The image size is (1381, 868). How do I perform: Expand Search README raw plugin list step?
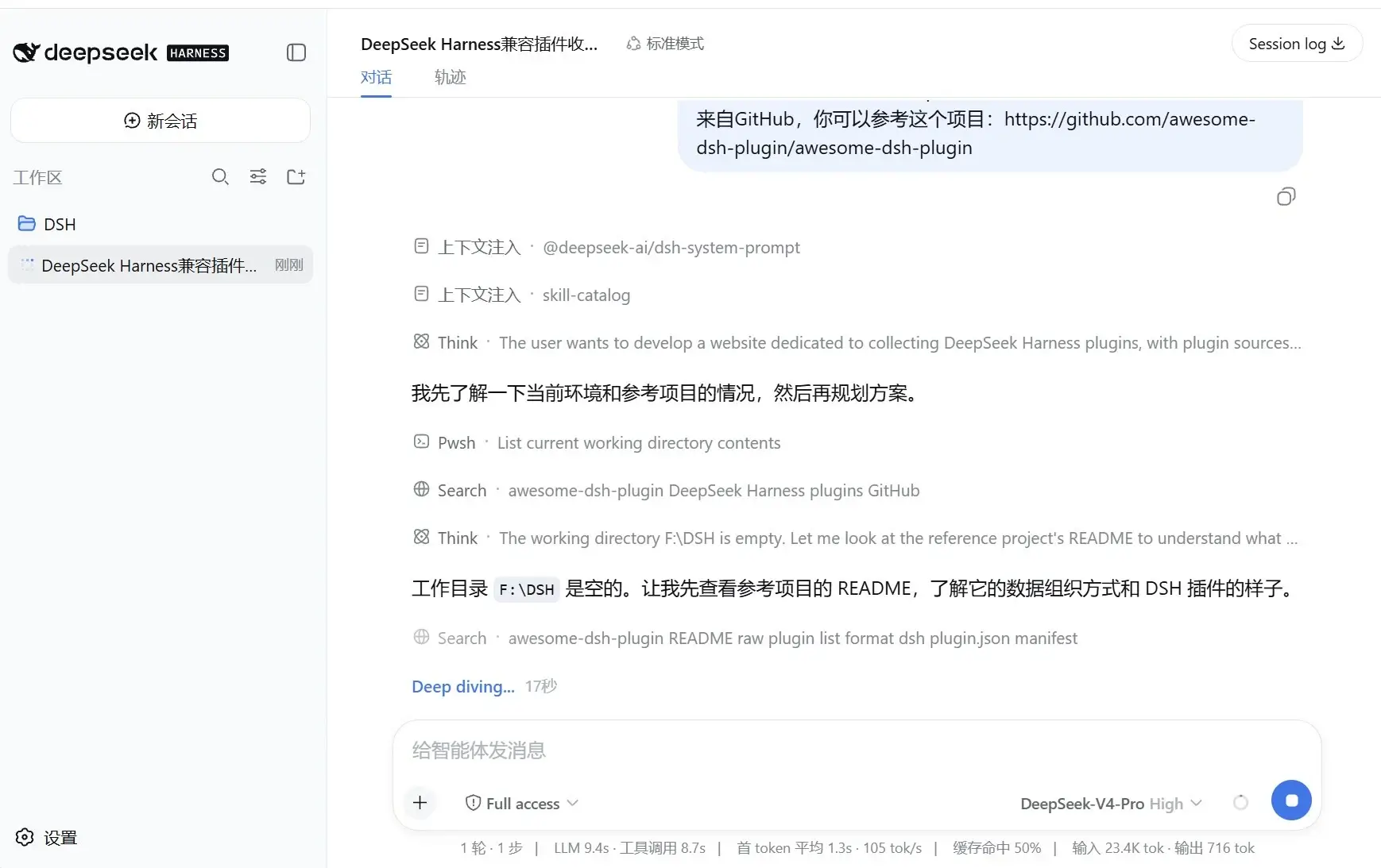click(745, 638)
